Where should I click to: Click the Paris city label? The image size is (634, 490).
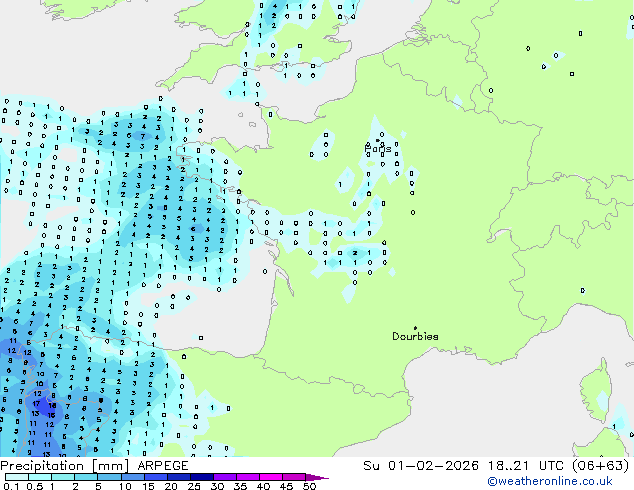378,149
